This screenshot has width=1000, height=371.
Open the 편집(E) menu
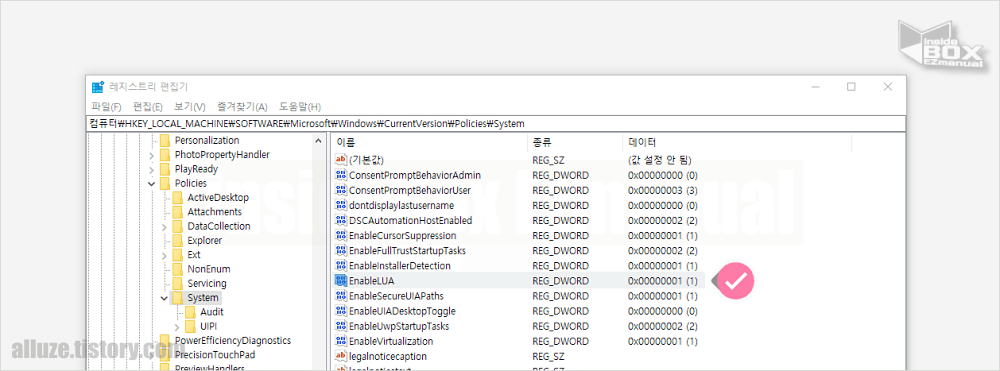pos(148,106)
